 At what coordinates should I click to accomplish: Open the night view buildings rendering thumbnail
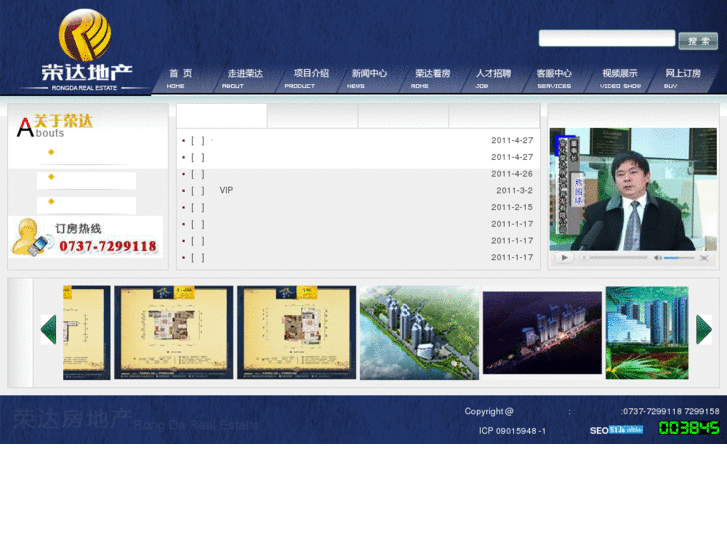coord(542,333)
